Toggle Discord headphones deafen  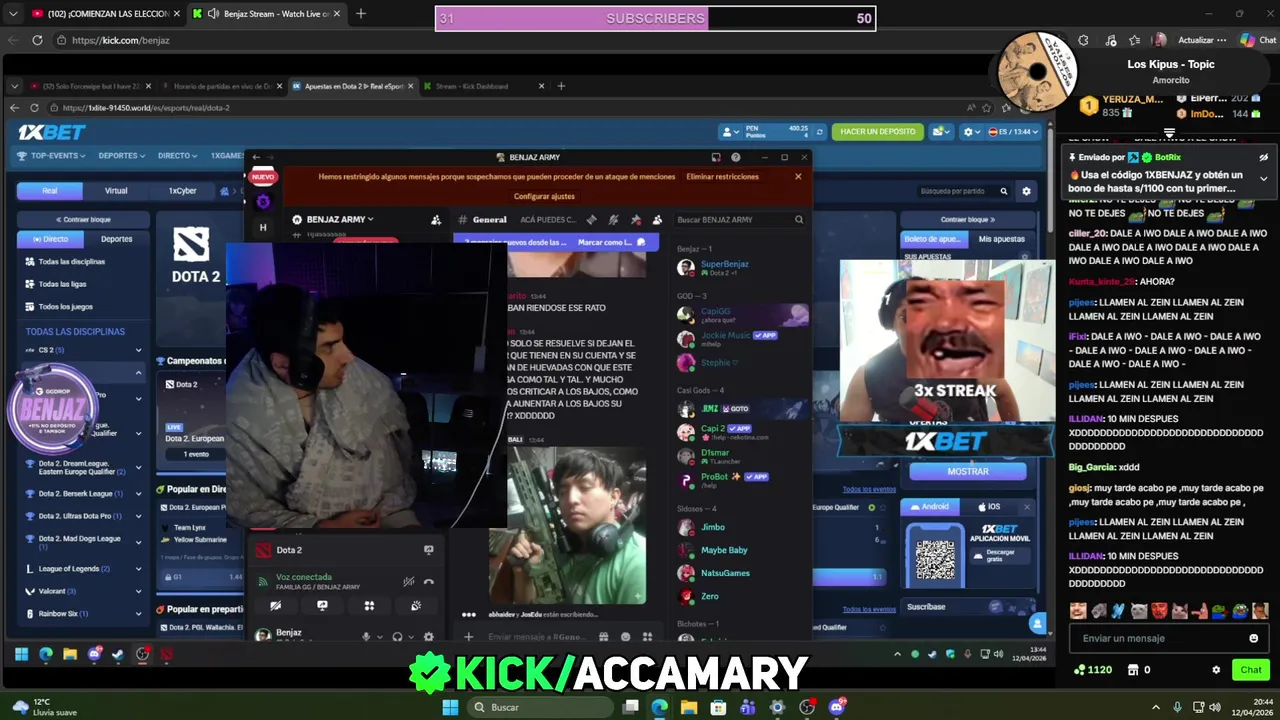tap(397, 636)
